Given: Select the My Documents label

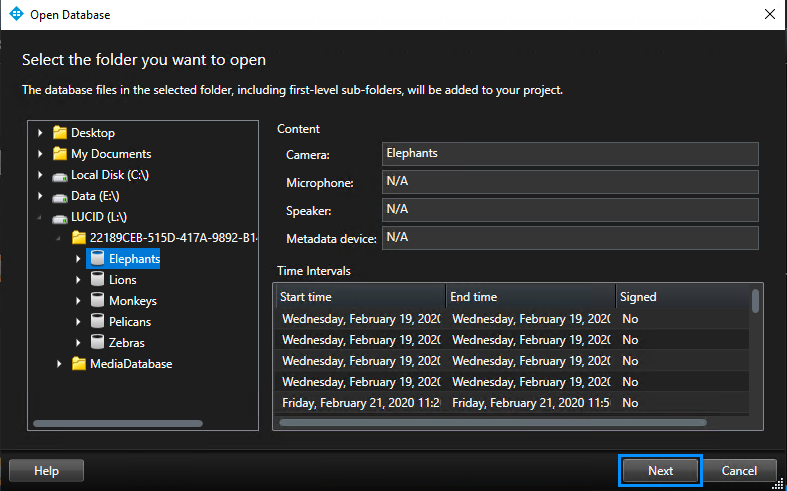Looking at the screenshot, I should click(111, 154).
